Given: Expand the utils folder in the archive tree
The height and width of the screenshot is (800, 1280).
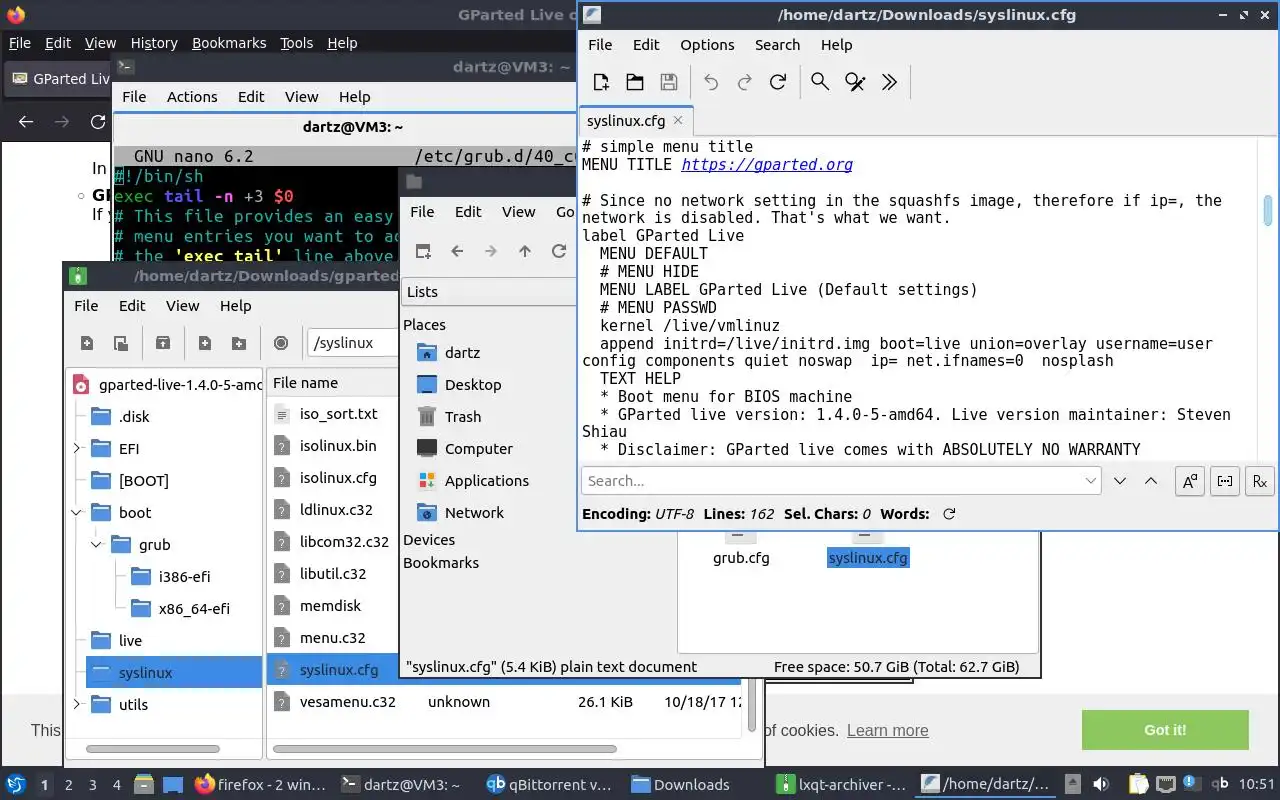Looking at the screenshot, I should point(77,705).
